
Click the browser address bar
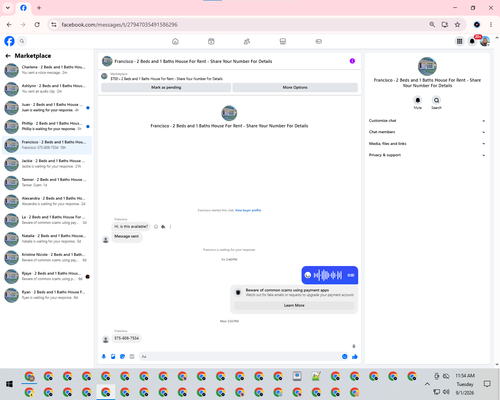coord(240,25)
